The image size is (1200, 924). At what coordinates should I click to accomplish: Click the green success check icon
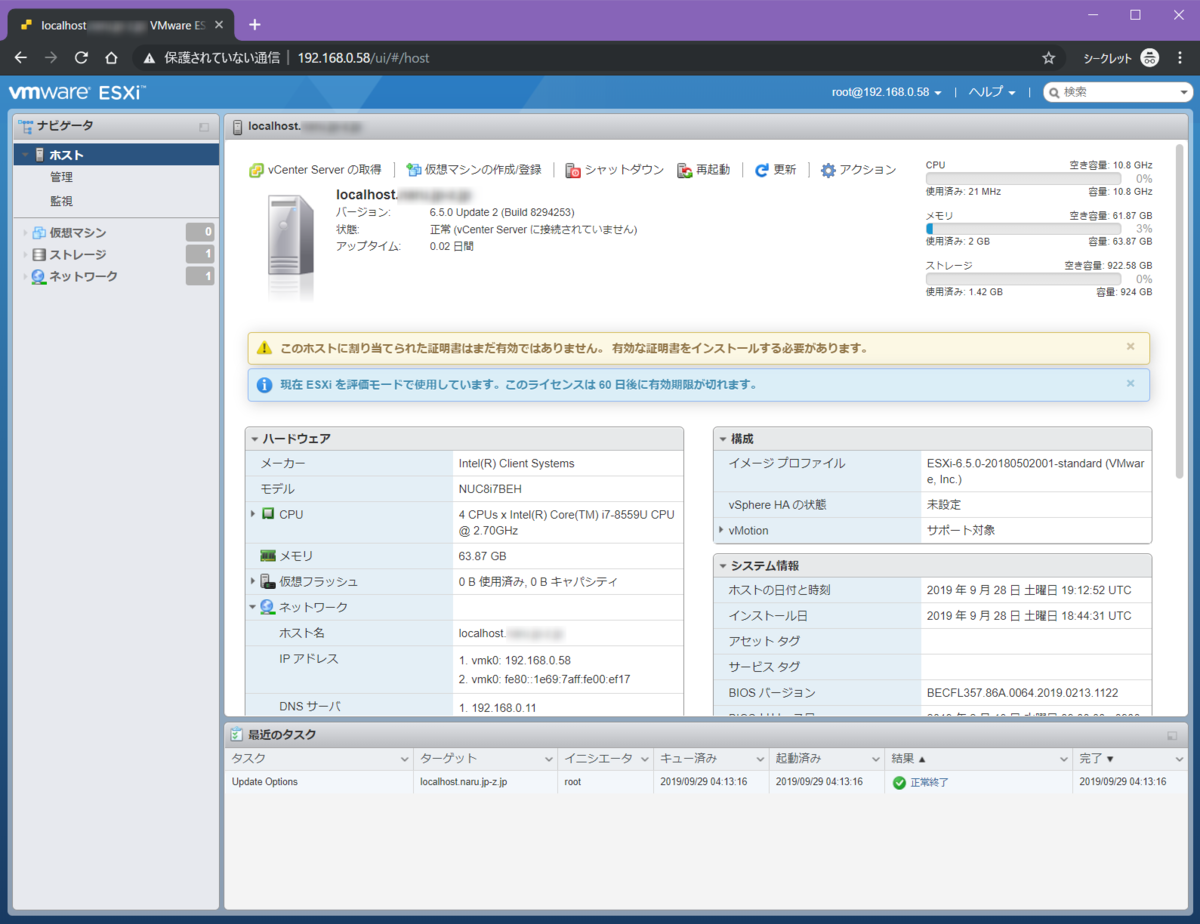(x=899, y=782)
